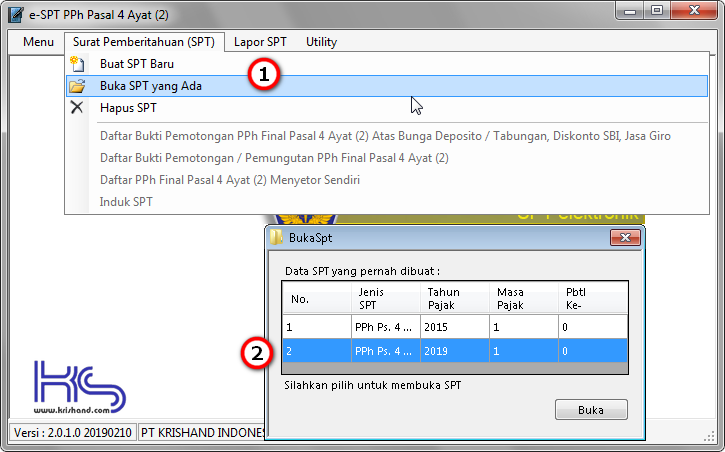Select Daftar Bukti Pemotongan Bunga Deposito entry
This screenshot has width=725, height=452.
click(387, 136)
